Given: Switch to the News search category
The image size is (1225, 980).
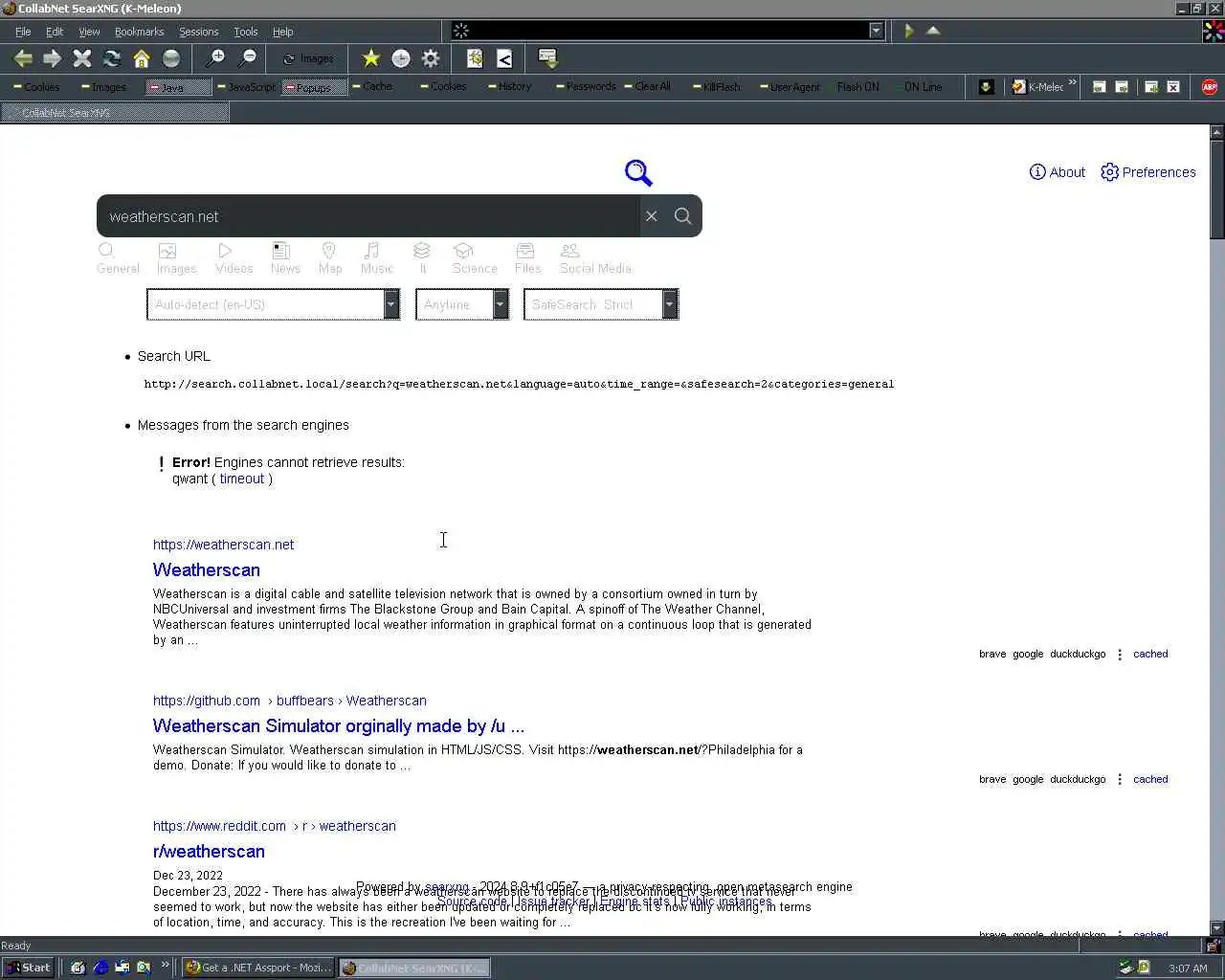Looking at the screenshot, I should pos(285,258).
